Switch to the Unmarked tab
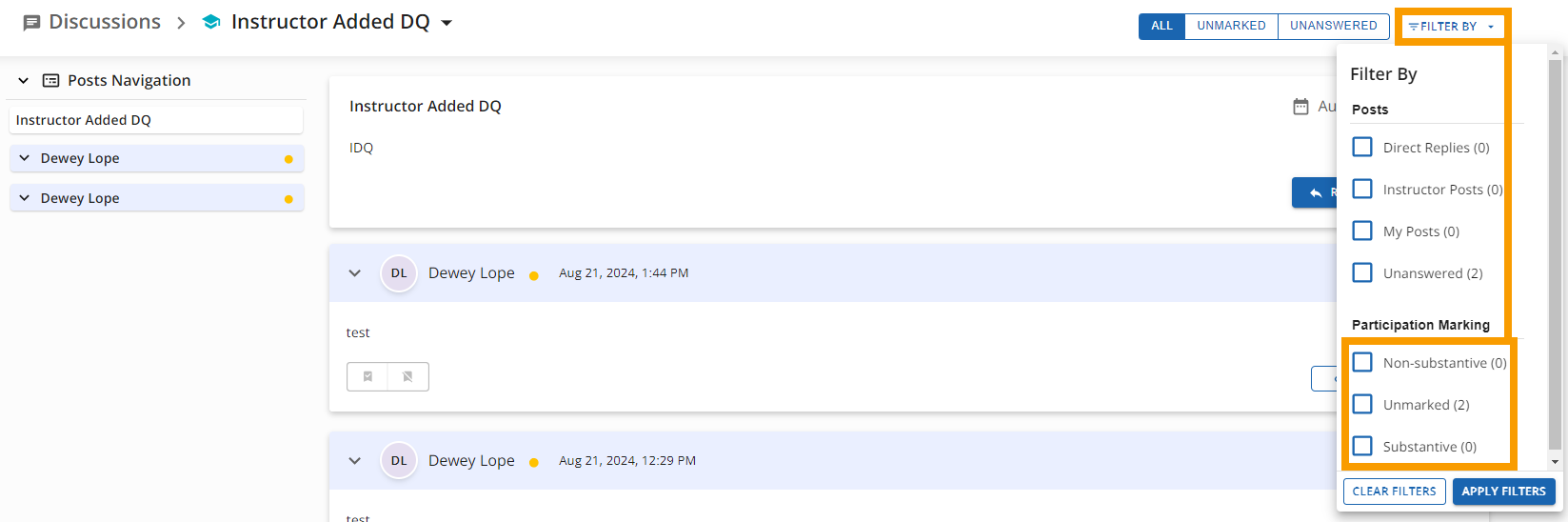 [x=1231, y=26]
